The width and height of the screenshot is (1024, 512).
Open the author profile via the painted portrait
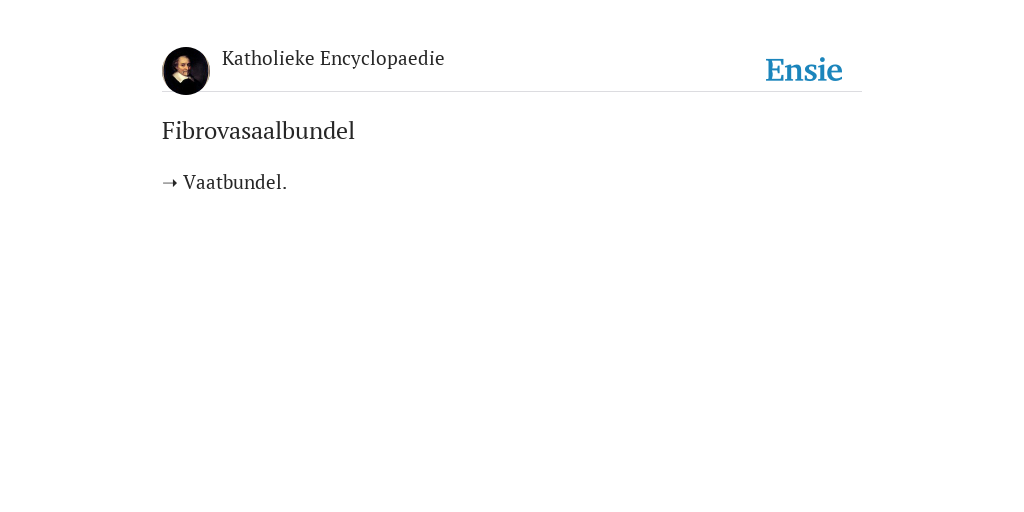tap(186, 71)
